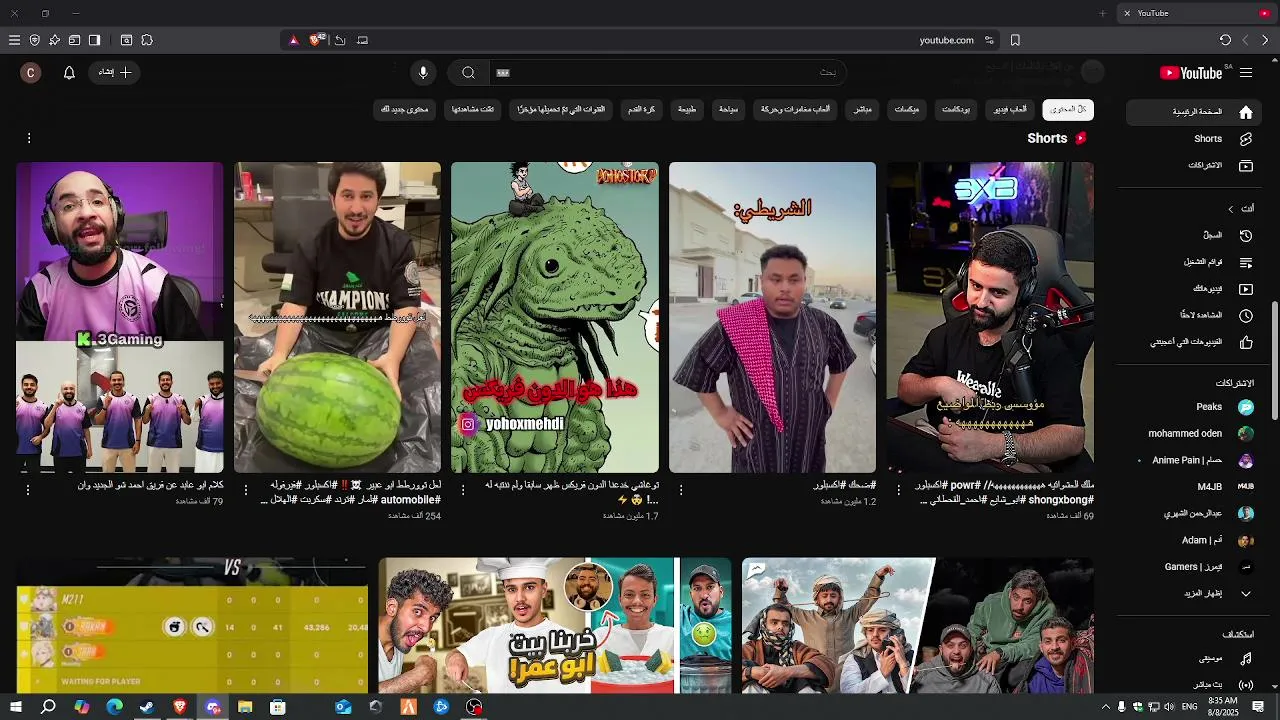1280x720 pixels.
Task: Open the K.3Gaming purple jersey Short
Action: coord(120,317)
